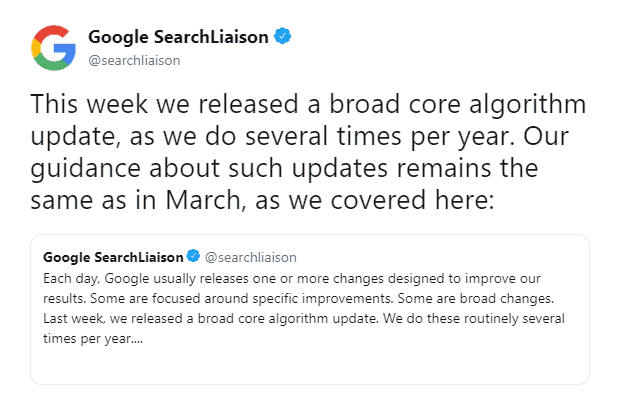Click "times per year...." ending the quoted tweet

click(93, 339)
